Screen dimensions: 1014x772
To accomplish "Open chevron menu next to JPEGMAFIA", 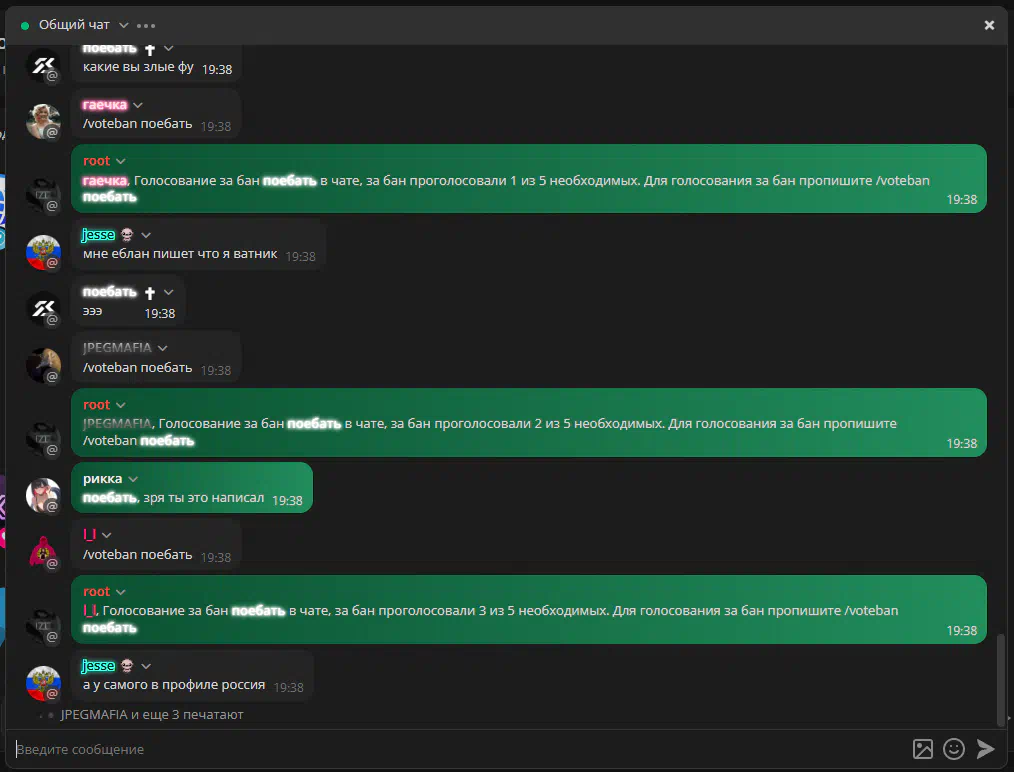I will pyautogui.click(x=162, y=348).
